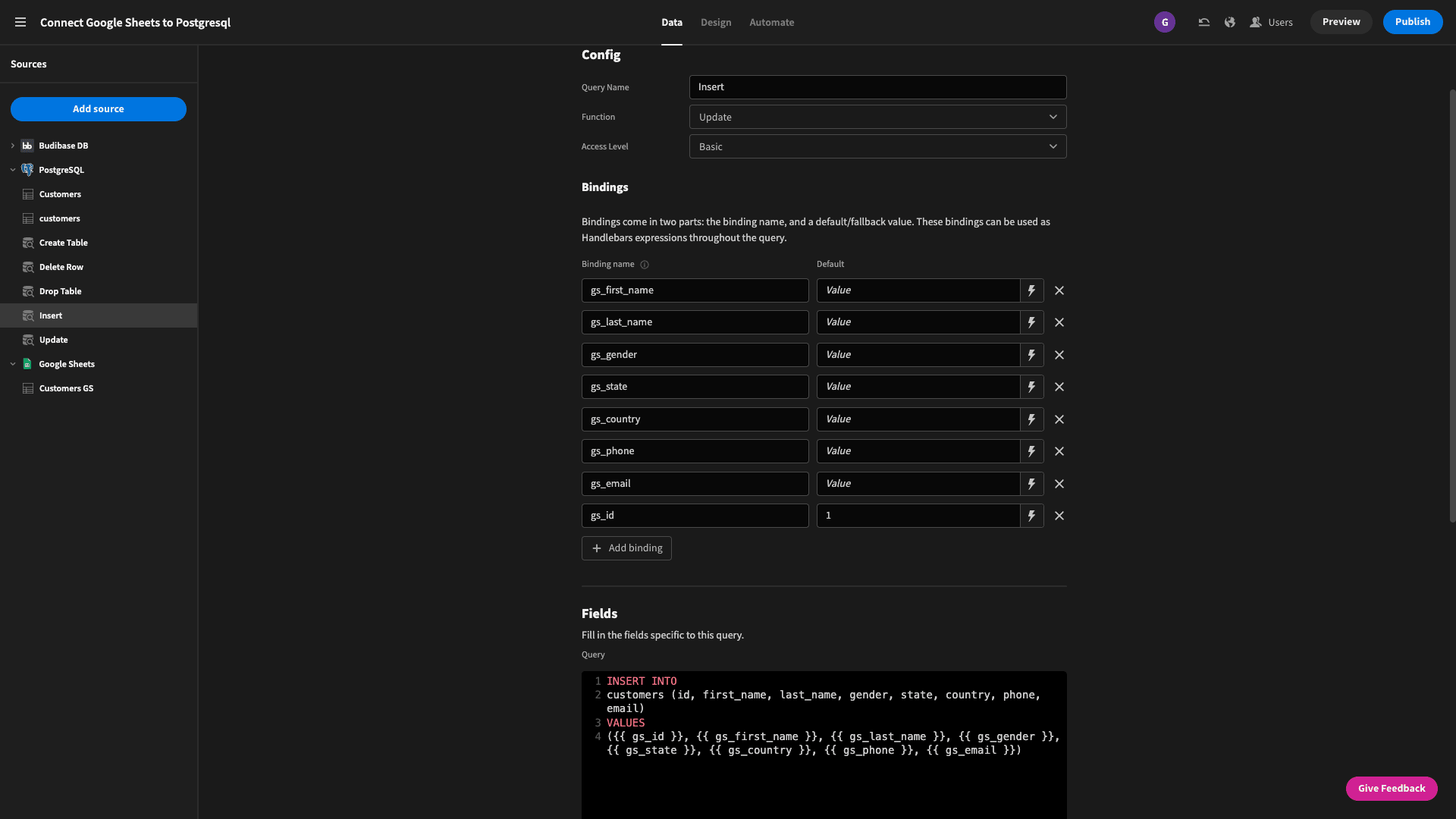Open the hamburger menu icon
1456x819 pixels.
[20, 22]
